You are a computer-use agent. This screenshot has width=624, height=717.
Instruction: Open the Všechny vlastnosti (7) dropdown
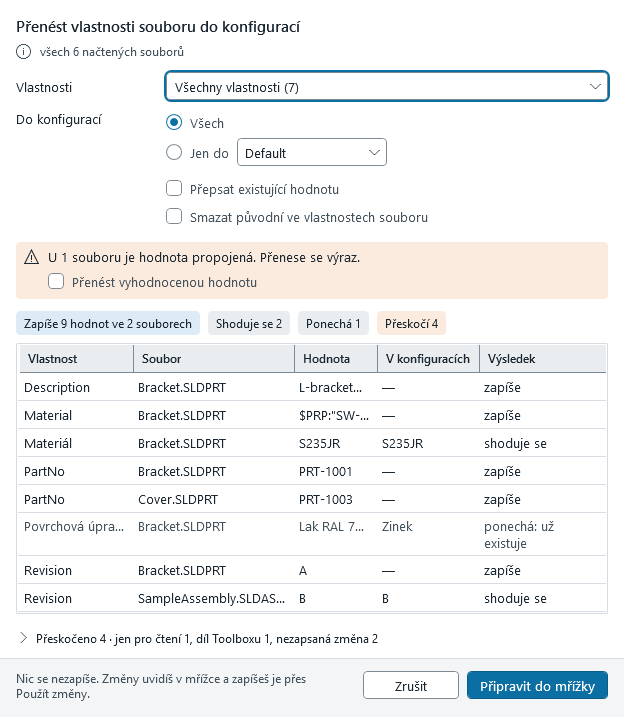[387, 86]
